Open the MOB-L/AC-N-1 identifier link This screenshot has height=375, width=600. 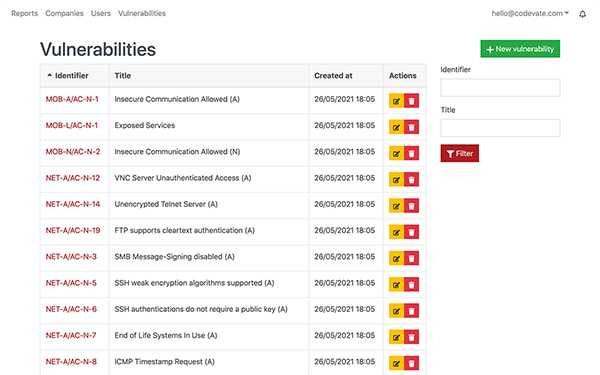click(x=72, y=126)
